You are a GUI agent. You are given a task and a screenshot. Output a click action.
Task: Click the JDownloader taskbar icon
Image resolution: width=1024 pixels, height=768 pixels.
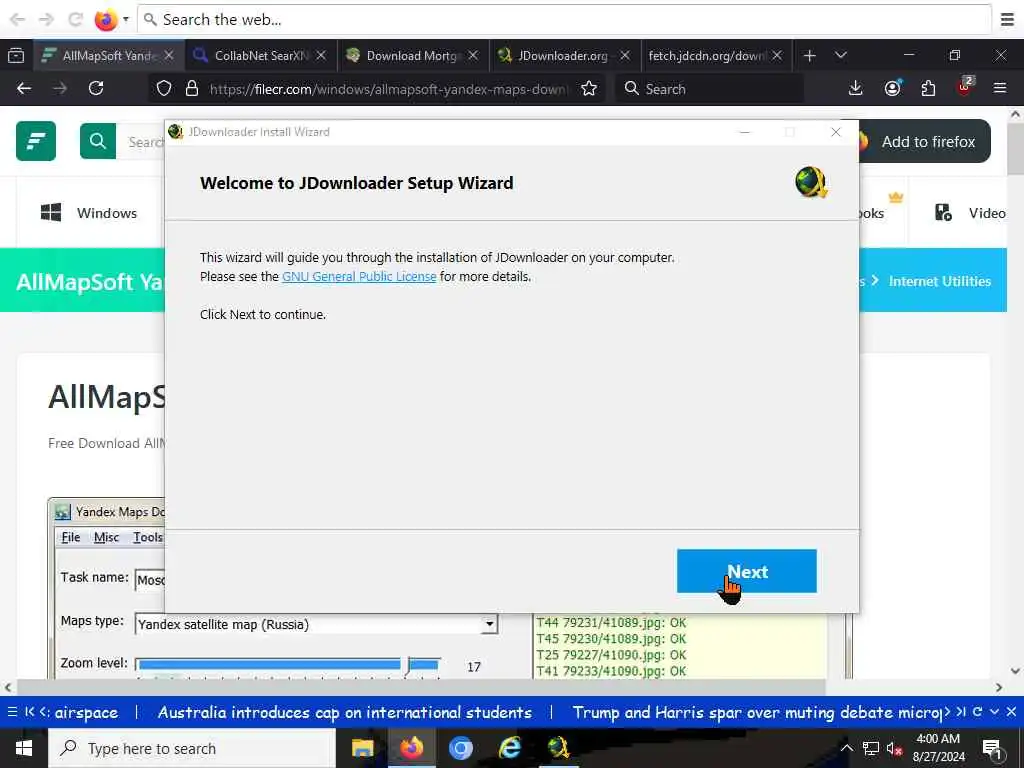pos(558,748)
